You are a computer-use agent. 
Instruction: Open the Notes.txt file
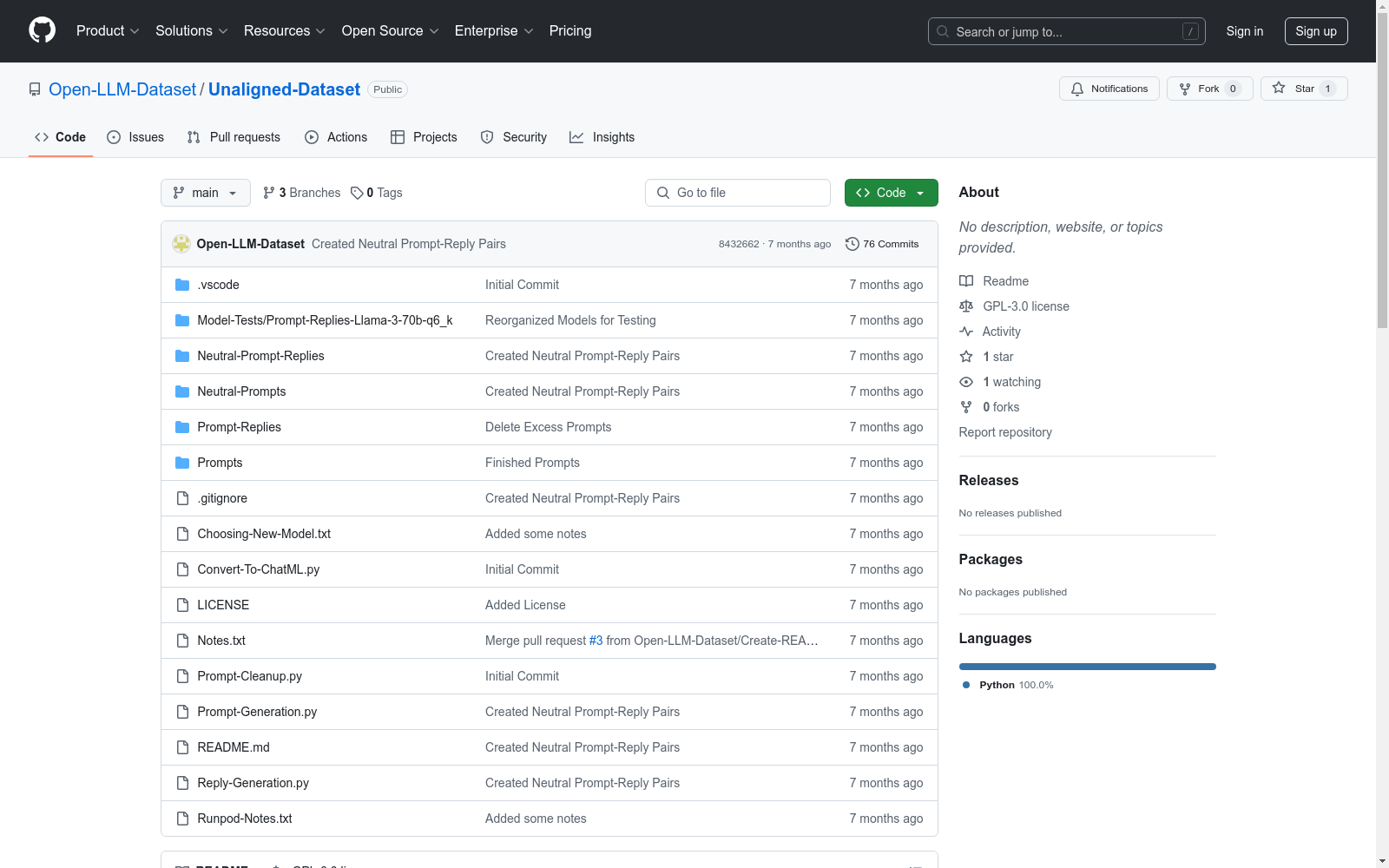221,641
